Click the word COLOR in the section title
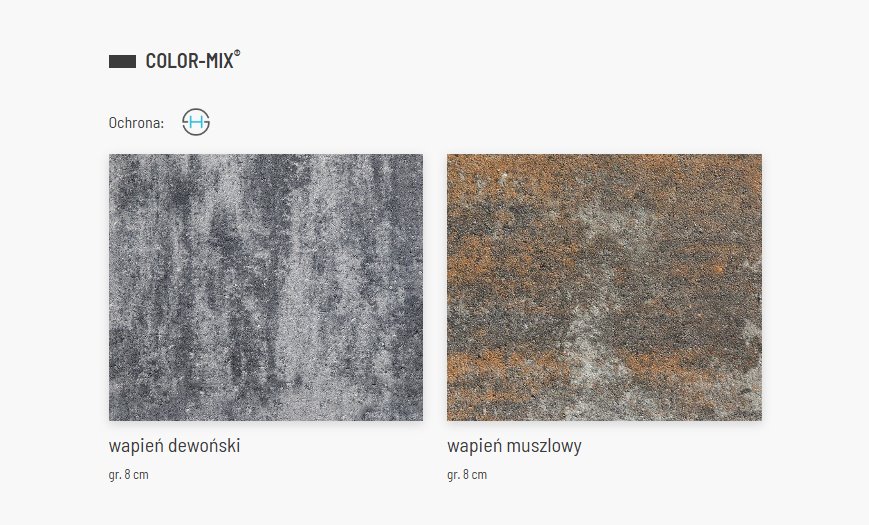869x525 pixels. (172, 61)
